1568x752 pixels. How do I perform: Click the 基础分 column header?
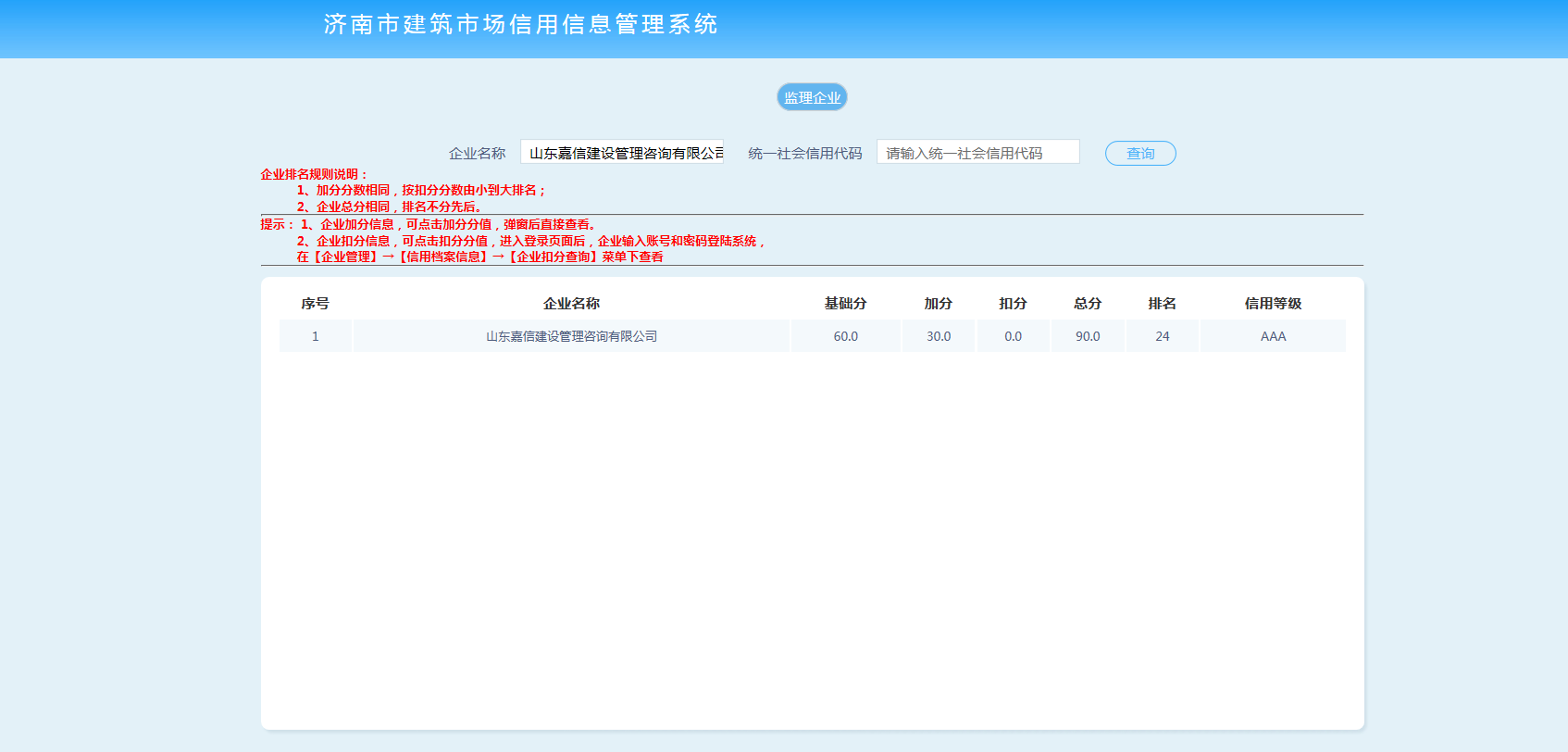(x=845, y=303)
